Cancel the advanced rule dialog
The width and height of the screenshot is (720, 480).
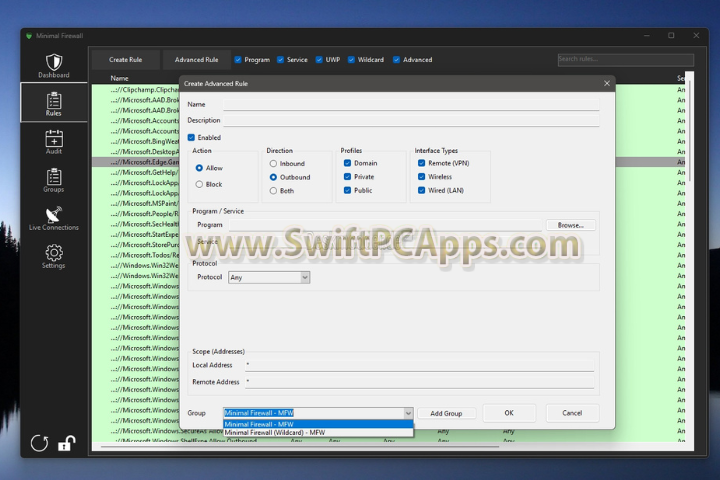click(572, 413)
